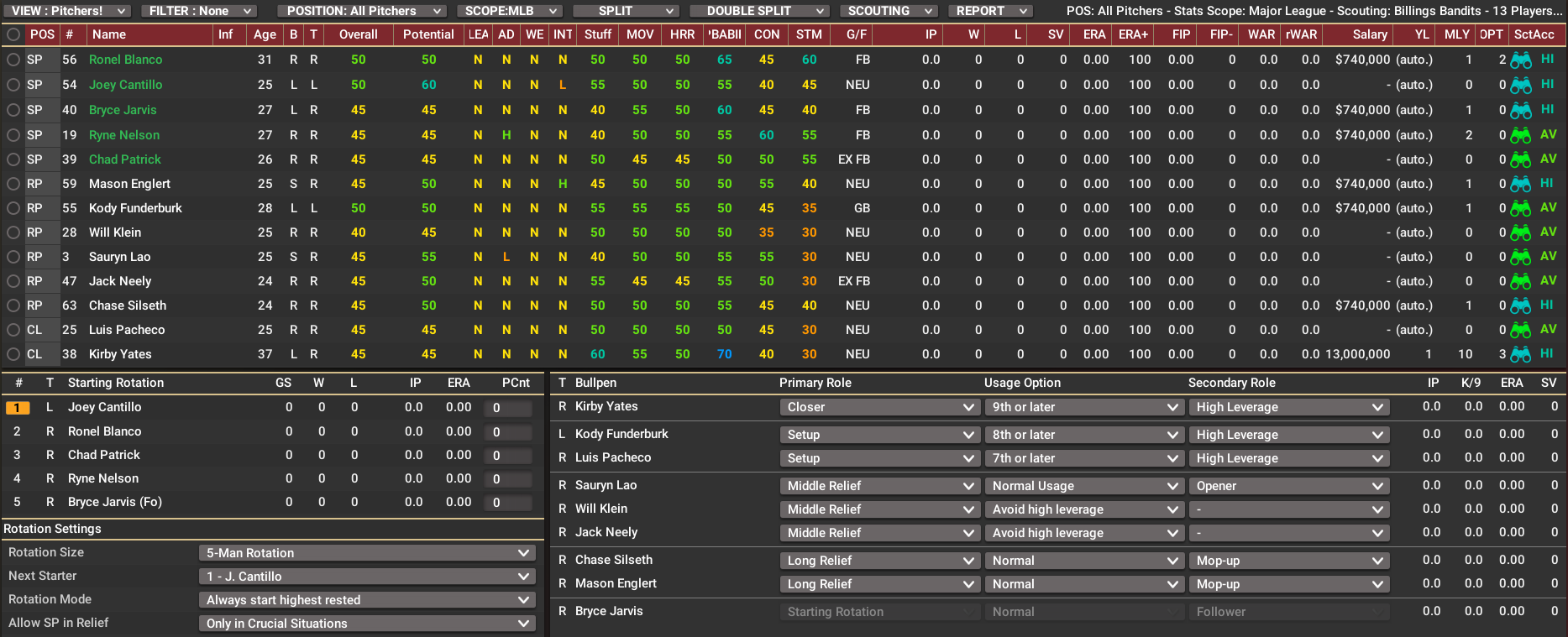Viewport: 1568px width, 637px height.
Task: Open the DOUBLE SPLIT dropdown
Action: point(759,11)
